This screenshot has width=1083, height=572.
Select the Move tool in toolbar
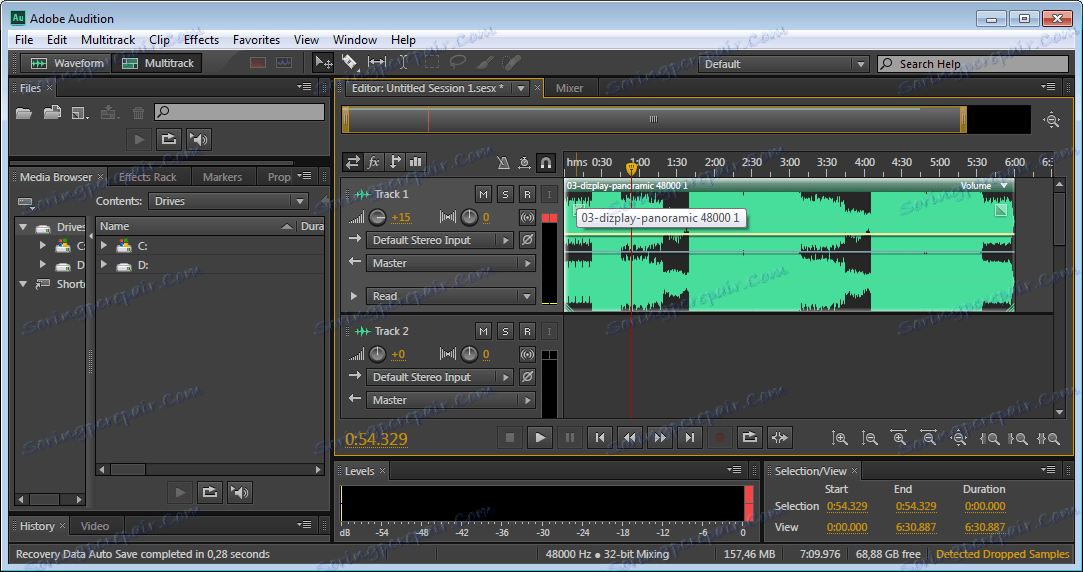323,63
